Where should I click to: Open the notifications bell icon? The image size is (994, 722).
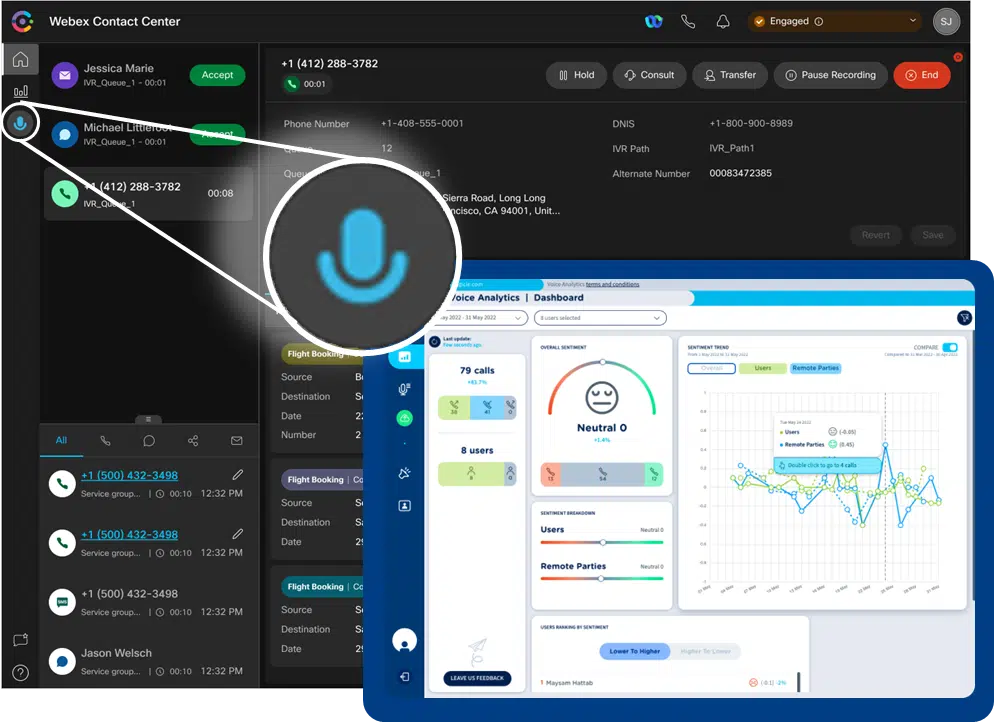[723, 21]
